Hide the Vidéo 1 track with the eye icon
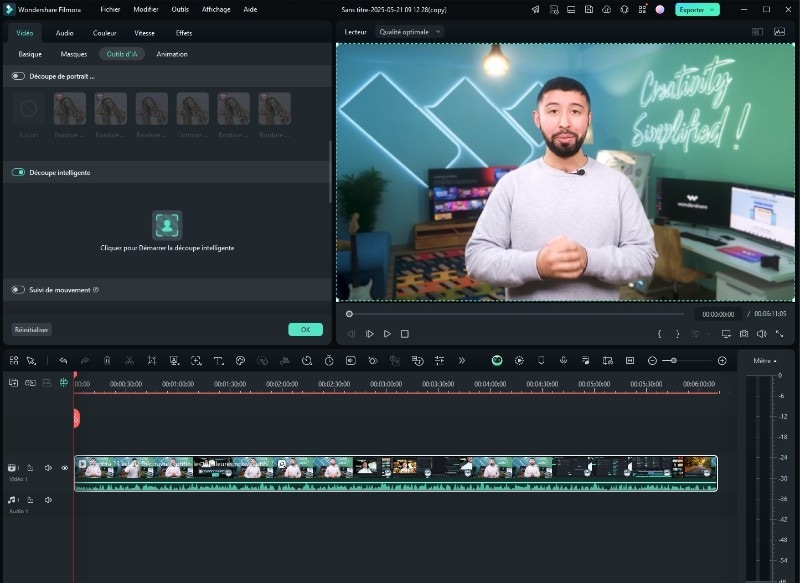The width and height of the screenshot is (800, 583). coord(65,468)
